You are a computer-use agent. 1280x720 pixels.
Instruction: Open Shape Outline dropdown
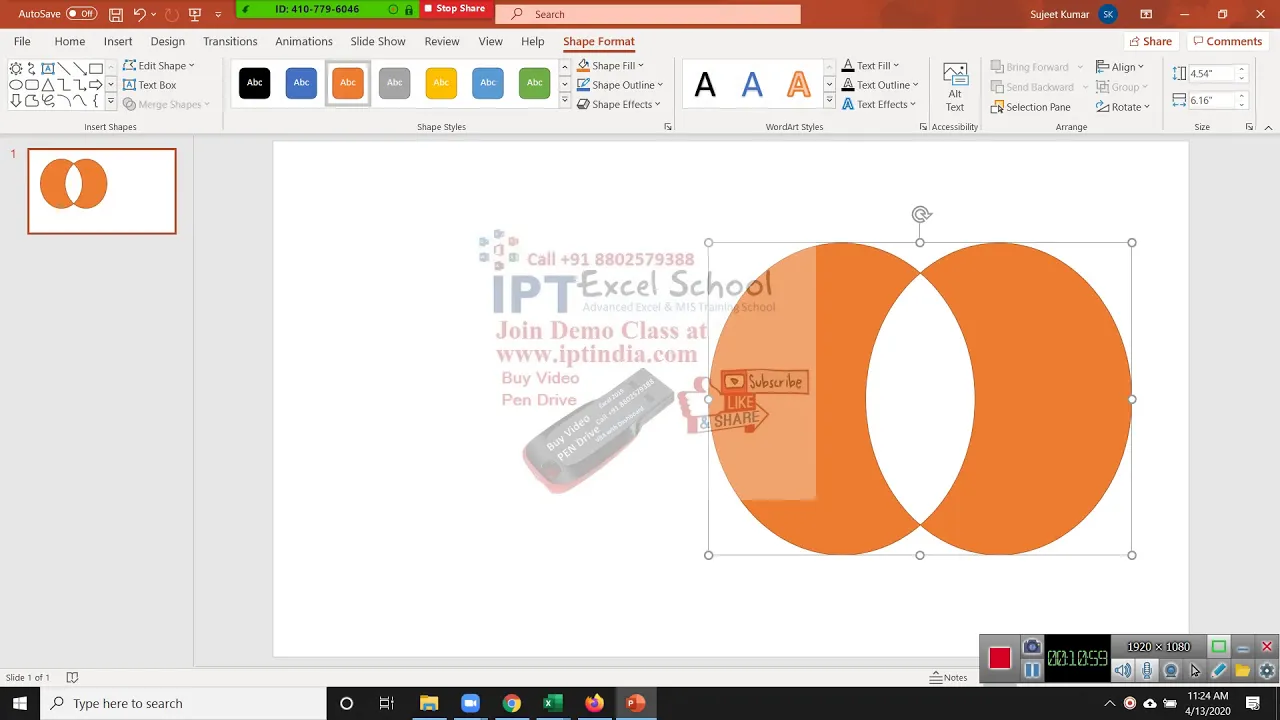620,85
